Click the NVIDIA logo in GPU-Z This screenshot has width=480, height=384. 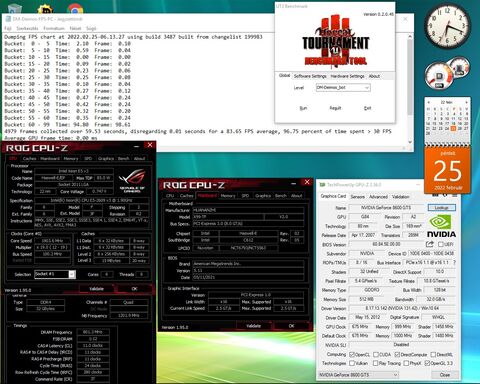(441, 226)
